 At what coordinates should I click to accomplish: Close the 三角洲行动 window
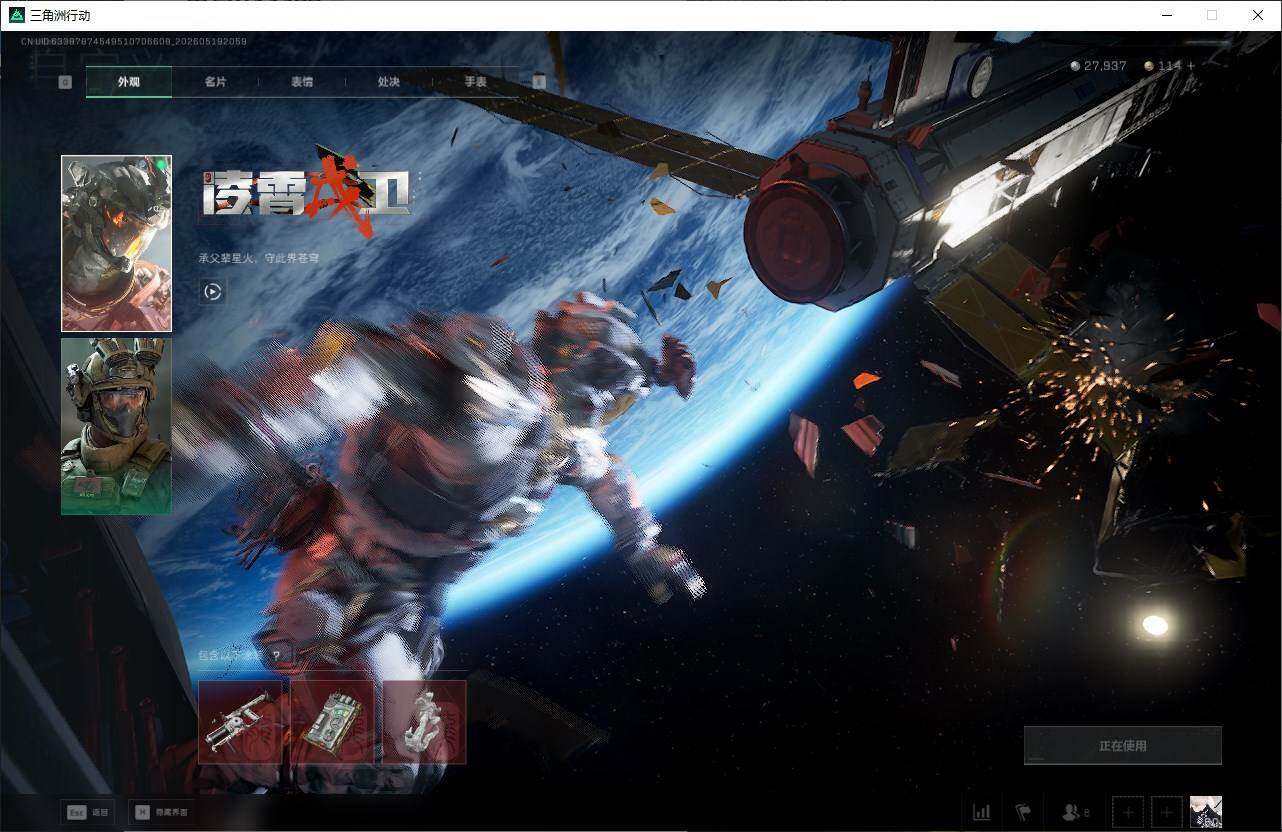click(1258, 15)
